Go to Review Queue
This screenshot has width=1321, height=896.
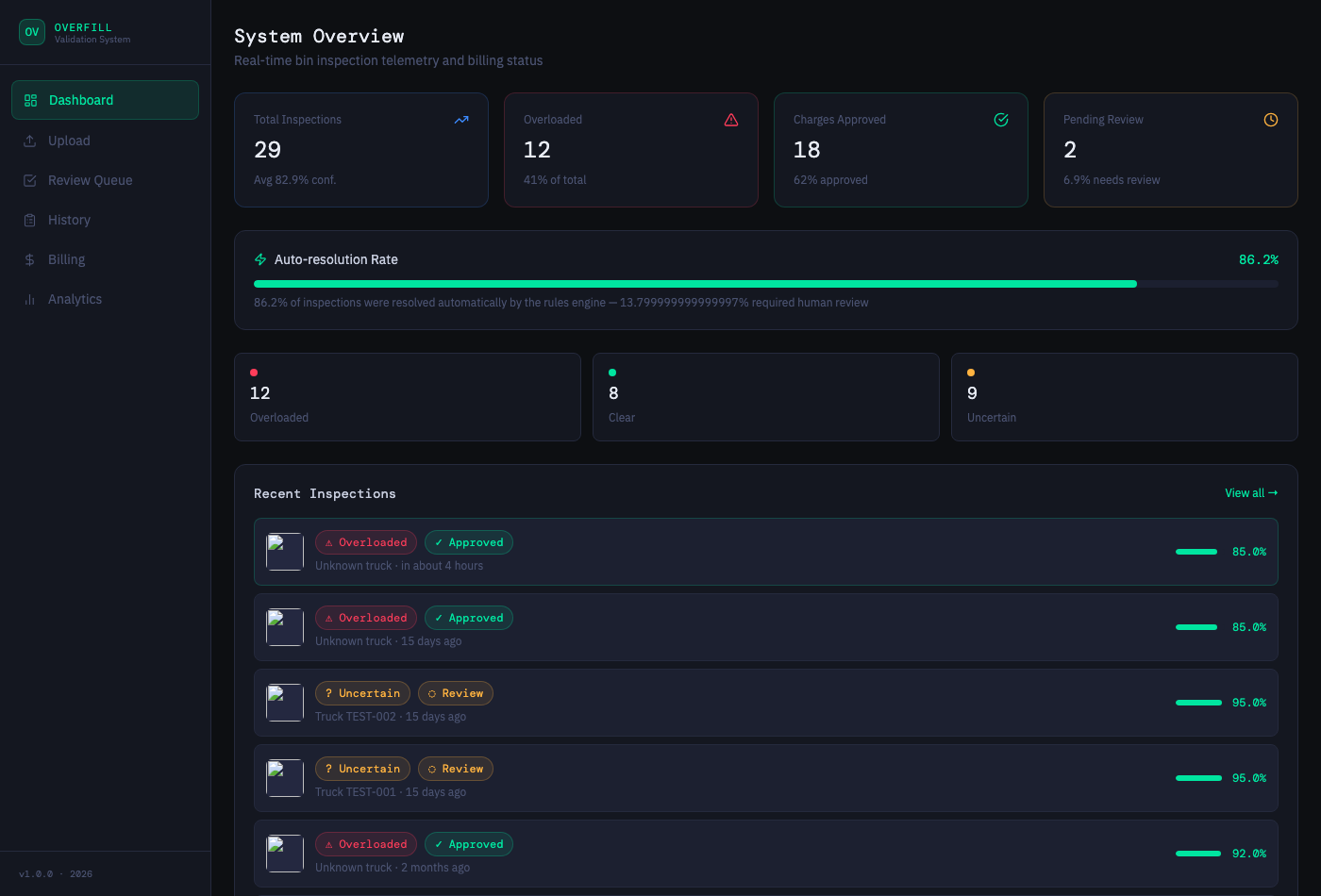(105, 180)
